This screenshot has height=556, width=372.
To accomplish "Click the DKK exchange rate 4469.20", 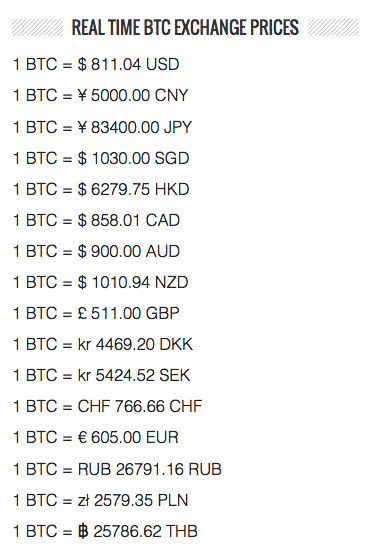I will tap(103, 344).
